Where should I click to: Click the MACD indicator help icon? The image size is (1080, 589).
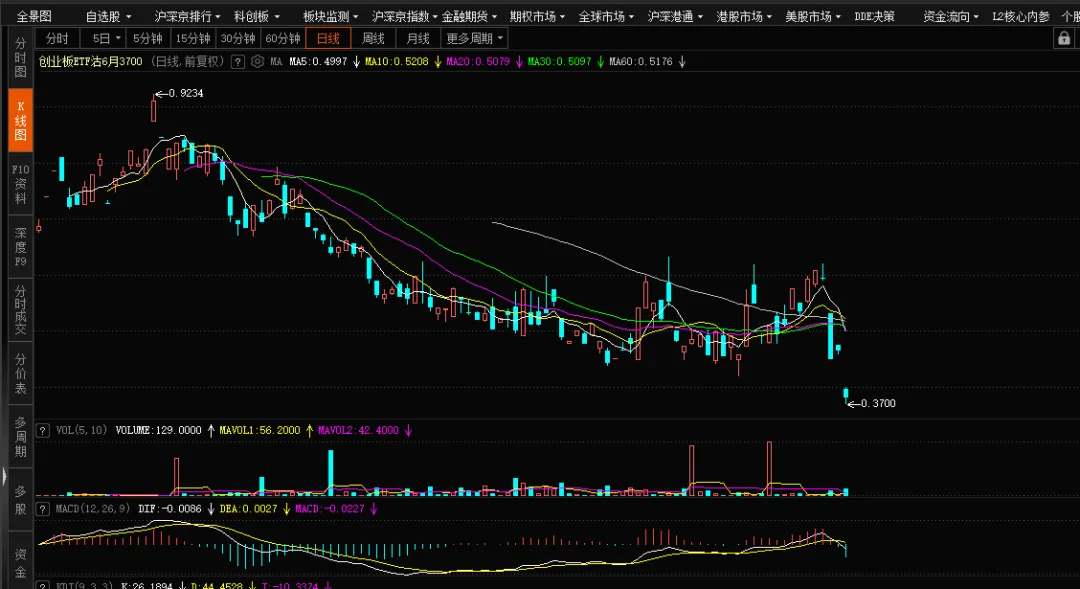coord(43,509)
